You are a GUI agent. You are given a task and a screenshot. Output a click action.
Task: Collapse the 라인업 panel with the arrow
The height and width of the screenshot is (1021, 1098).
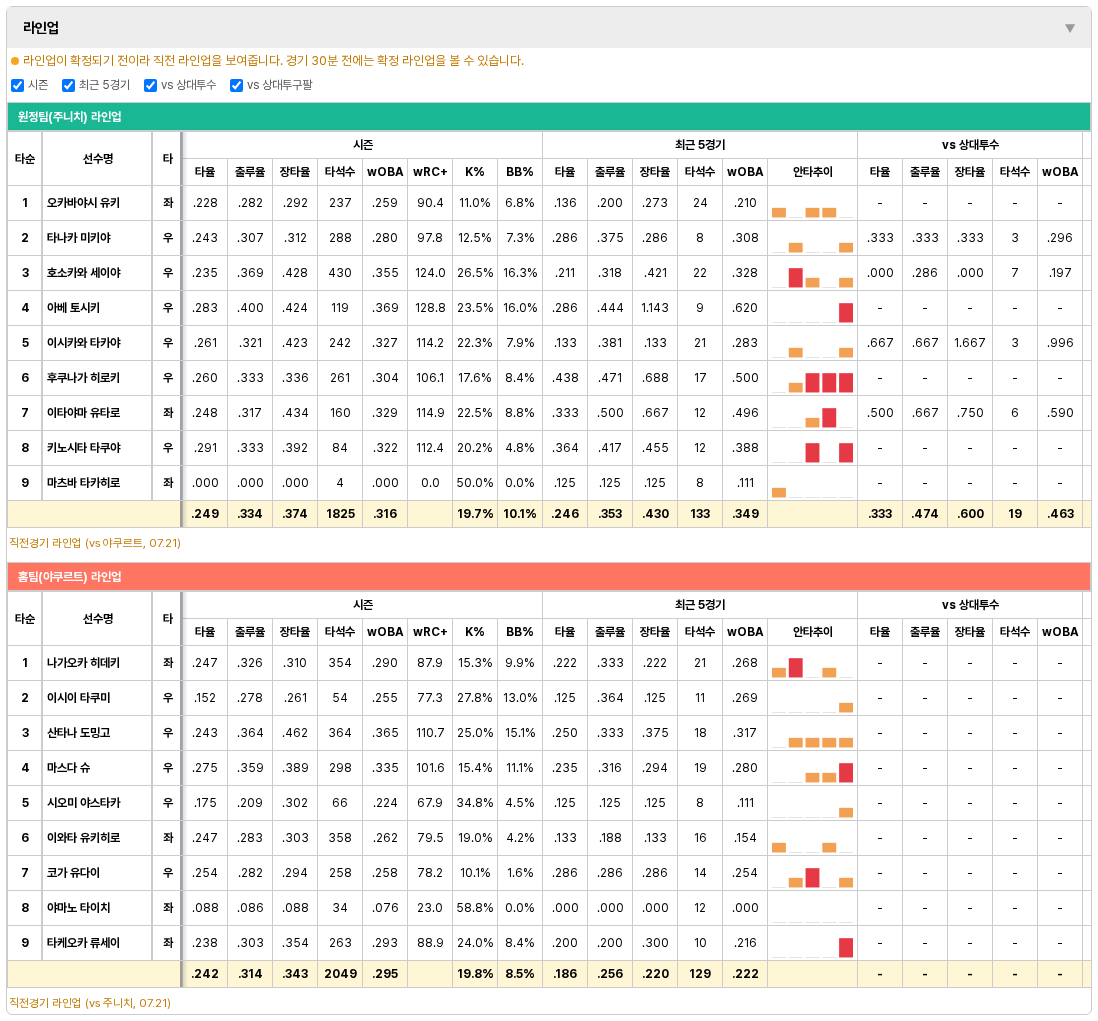tap(1069, 28)
